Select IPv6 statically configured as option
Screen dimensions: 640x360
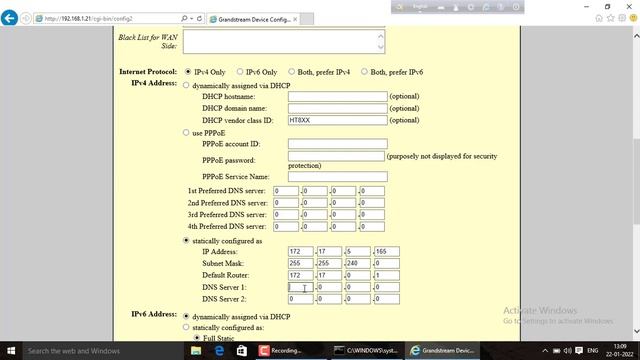(186, 327)
